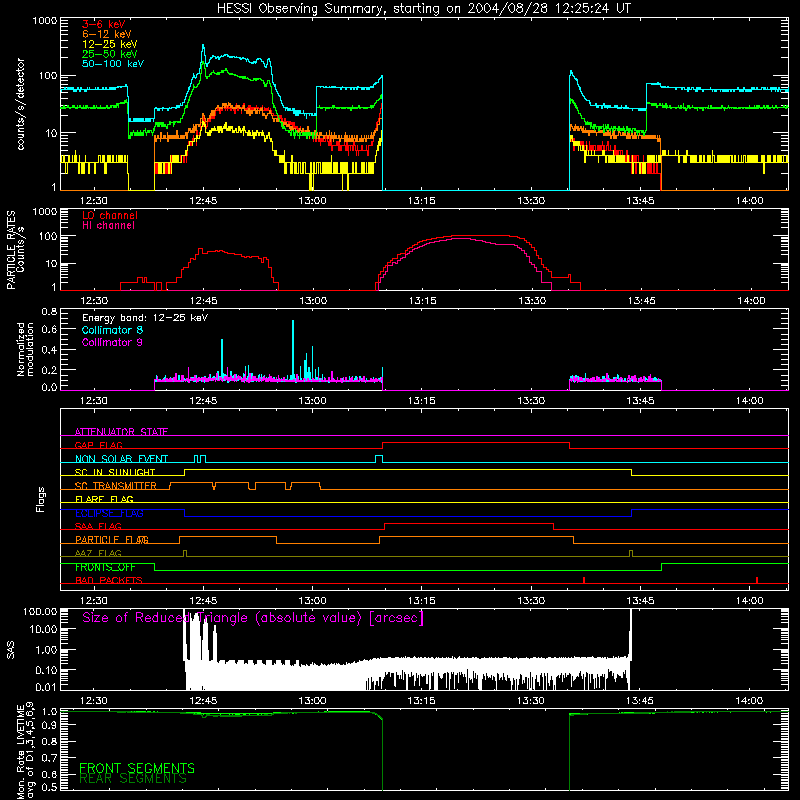The image size is (800, 800).
Task: Select the orange 6-12 keV legend entry
Action: [107, 34]
